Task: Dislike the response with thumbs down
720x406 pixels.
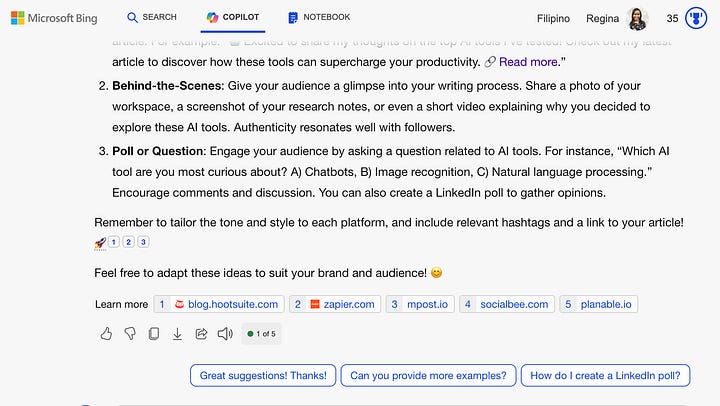Action: (130, 333)
